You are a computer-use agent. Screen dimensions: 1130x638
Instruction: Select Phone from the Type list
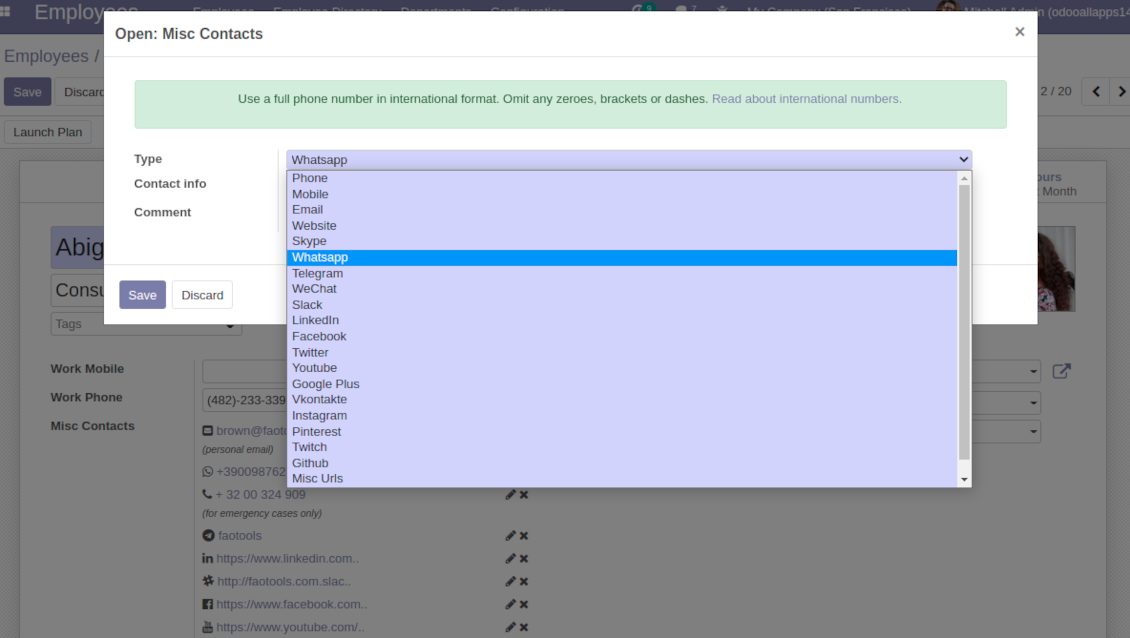tap(622, 178)
